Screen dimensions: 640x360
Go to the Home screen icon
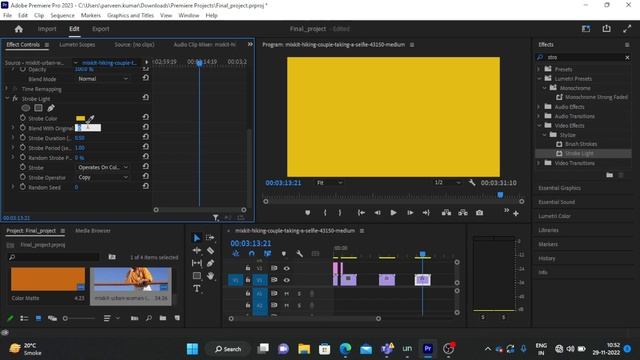click(19, 29)
